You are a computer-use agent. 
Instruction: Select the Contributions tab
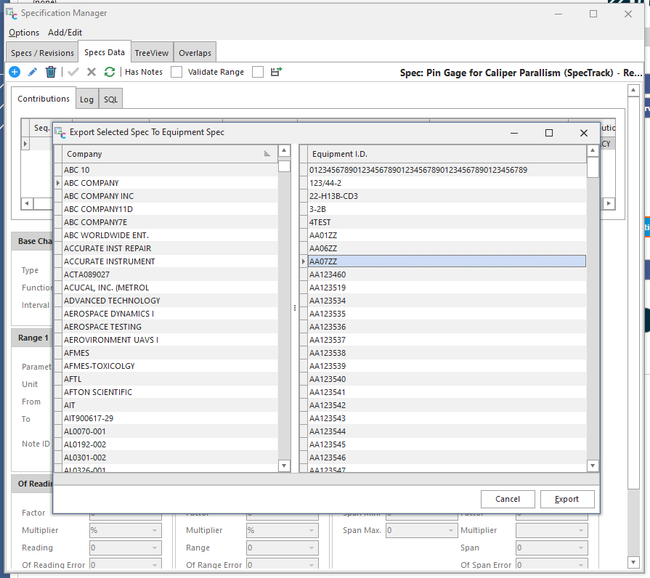(44, 99)
